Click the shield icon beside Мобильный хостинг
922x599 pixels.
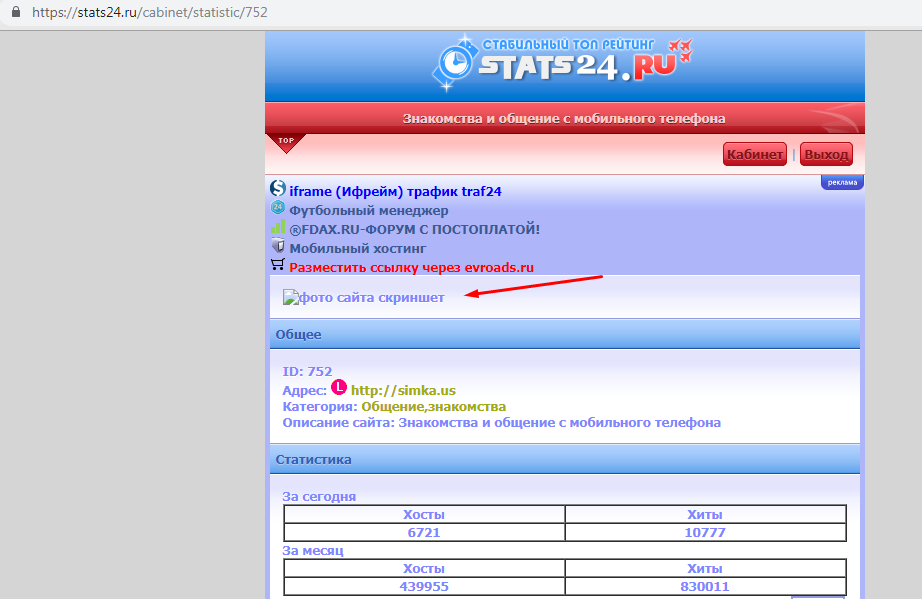point(278,246)
